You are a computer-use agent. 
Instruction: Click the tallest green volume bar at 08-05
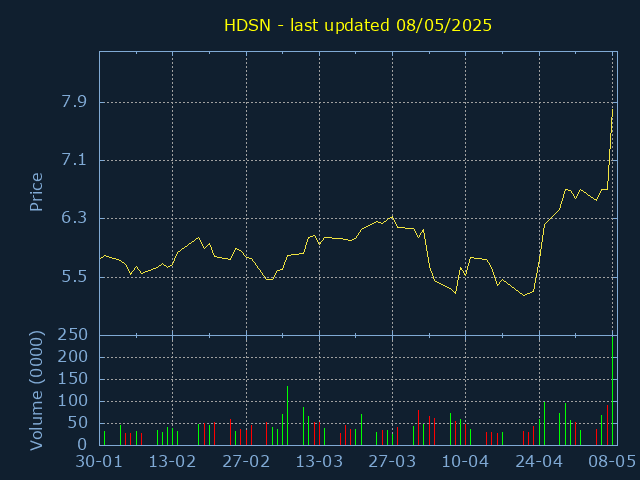click(x=612, y=391)
